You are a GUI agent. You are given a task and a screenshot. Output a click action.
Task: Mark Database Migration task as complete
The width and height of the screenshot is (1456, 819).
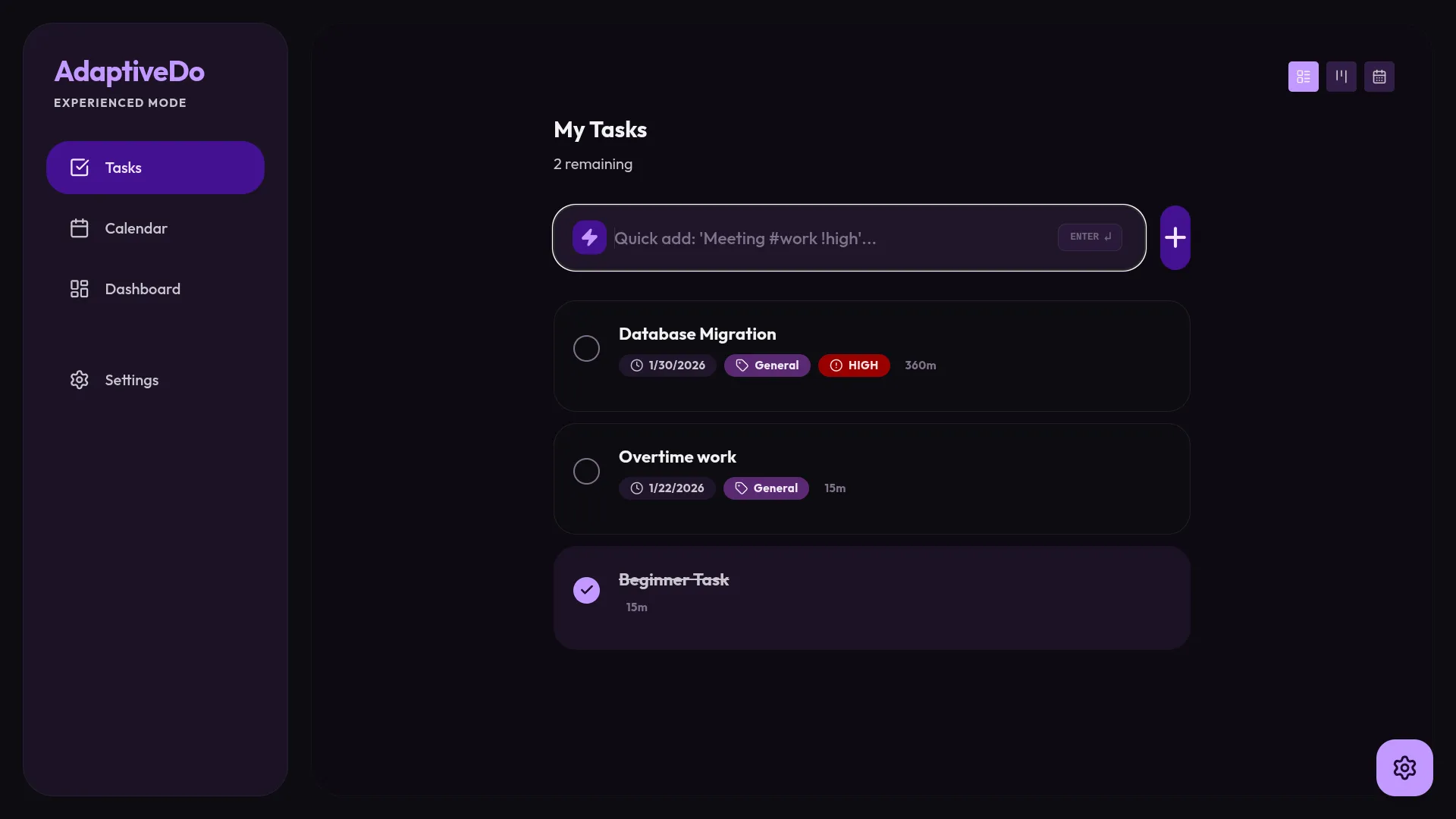(586, 349)
